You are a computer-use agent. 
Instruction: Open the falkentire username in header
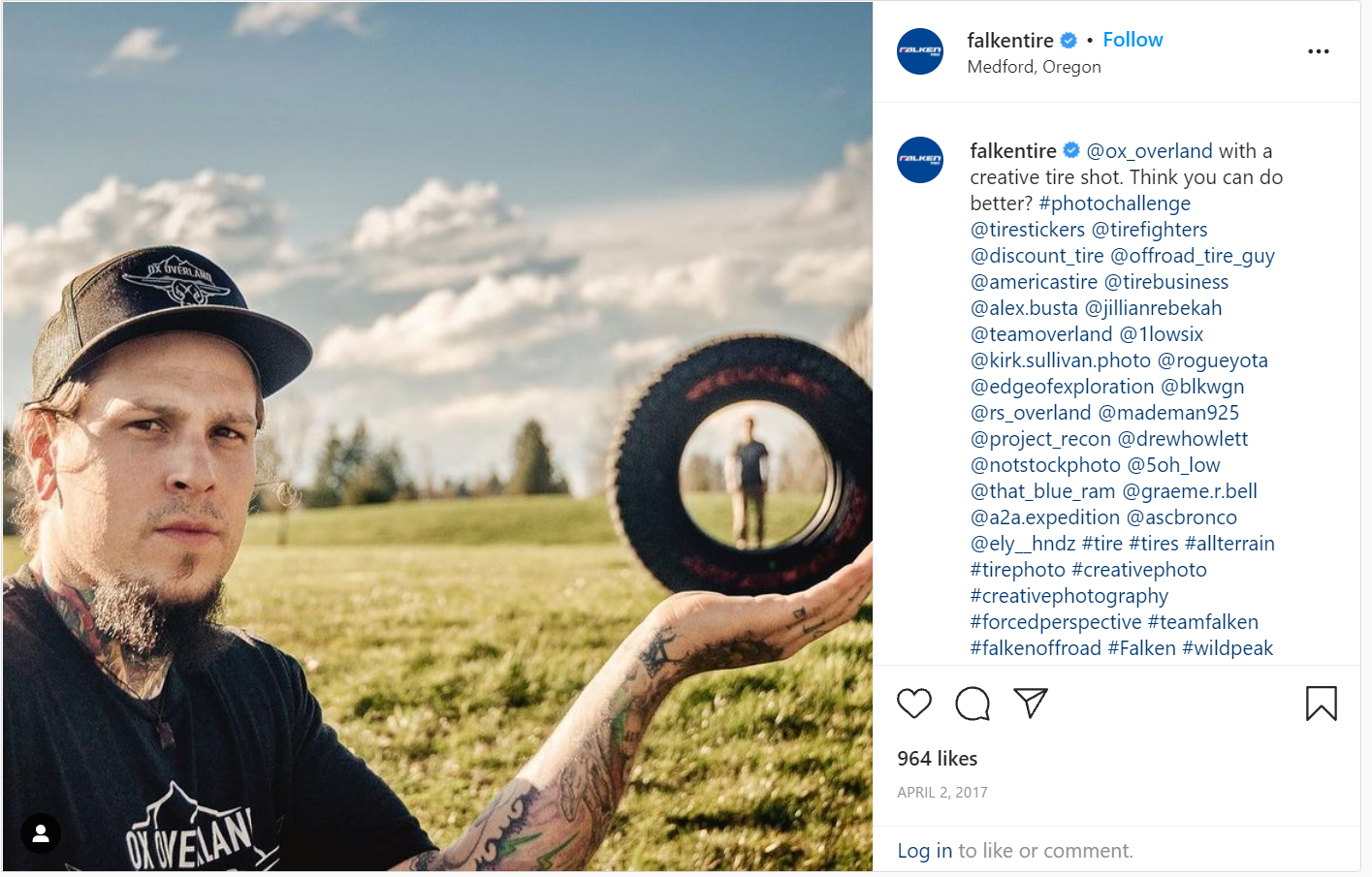pos(1010,41)
